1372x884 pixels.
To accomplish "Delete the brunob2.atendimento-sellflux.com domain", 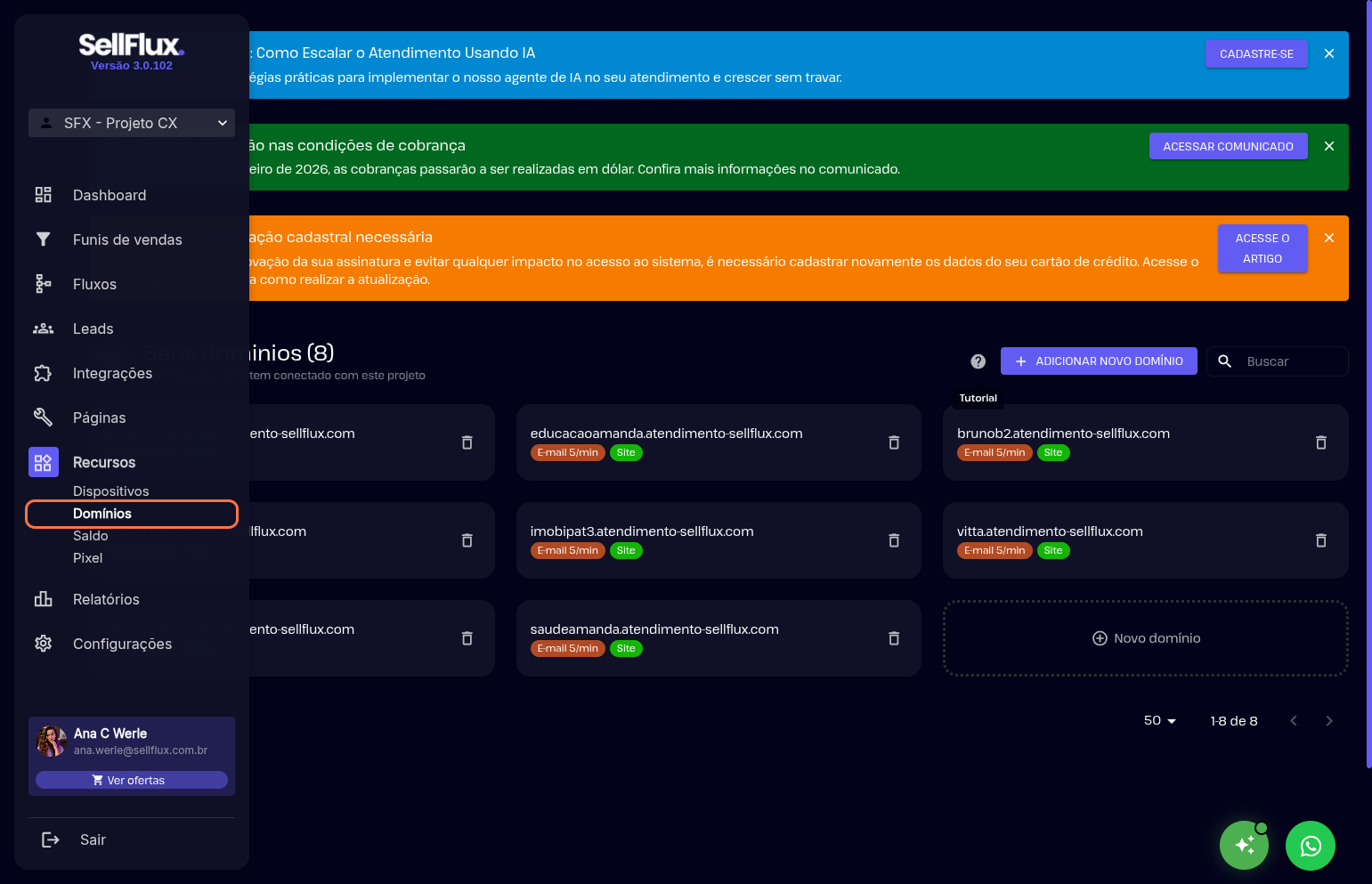I will click(1320, 442).
